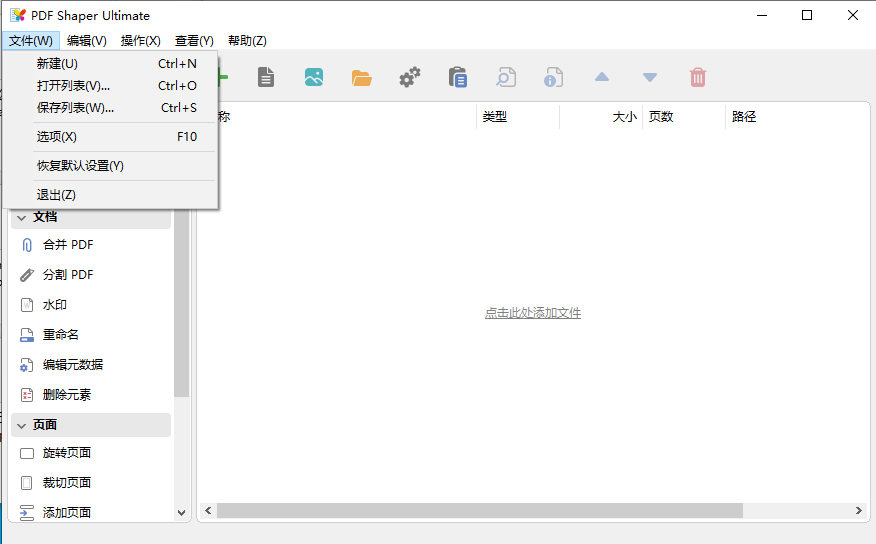This screenshot has height=544, width=876.
Task: Click the paperclip icon beside 合并 PDF
Action: (x=27, y=245)
